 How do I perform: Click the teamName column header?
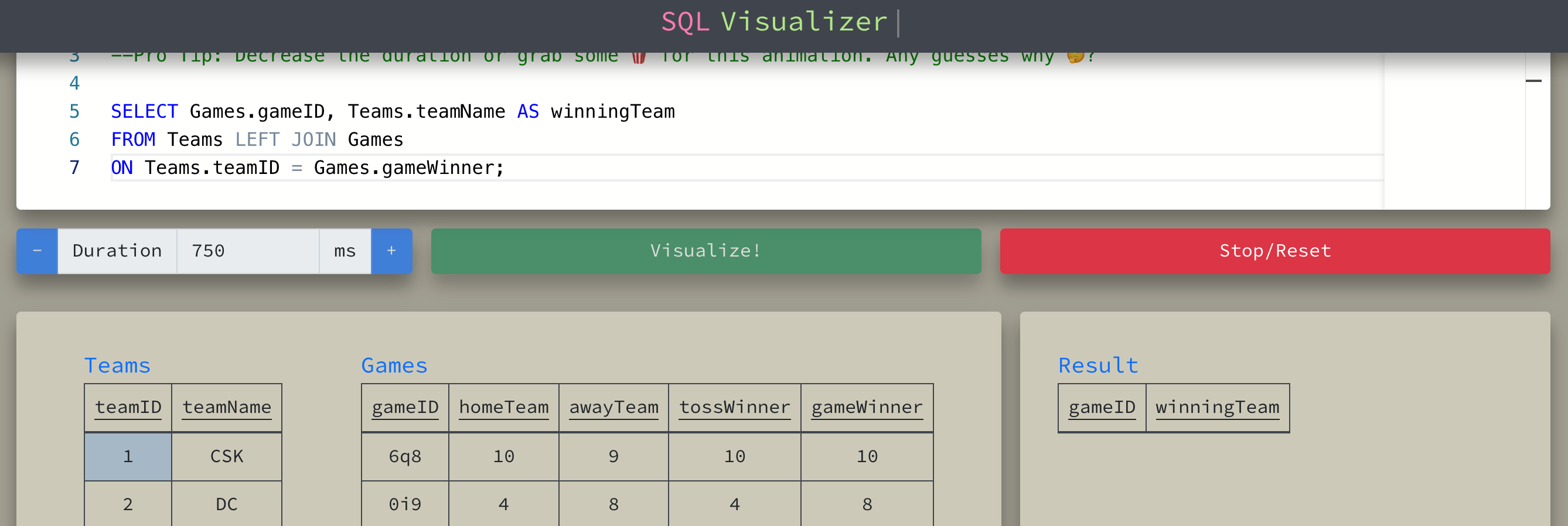[x=226, y=407]
